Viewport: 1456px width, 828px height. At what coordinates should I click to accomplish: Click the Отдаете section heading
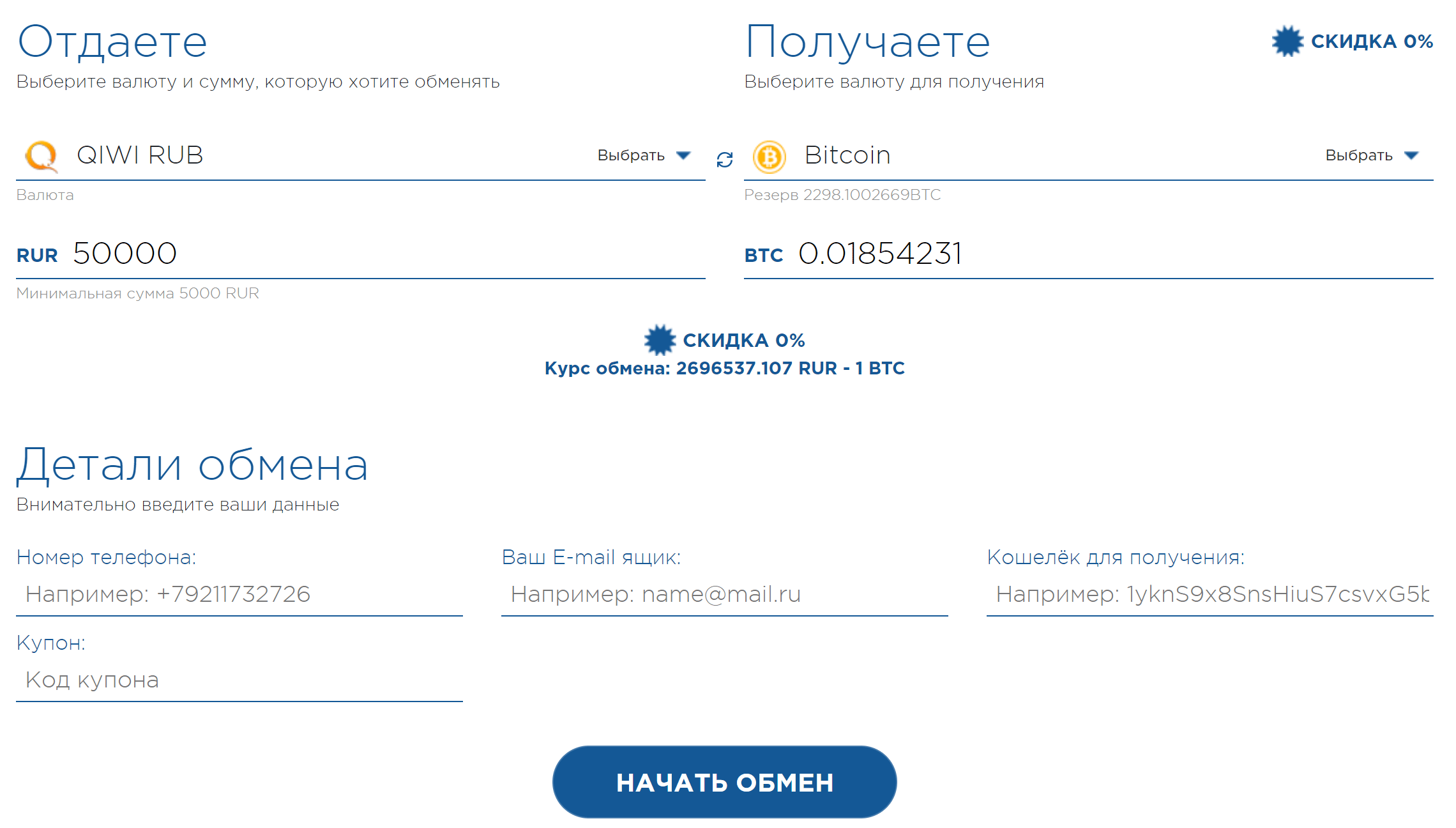[112, 40]
